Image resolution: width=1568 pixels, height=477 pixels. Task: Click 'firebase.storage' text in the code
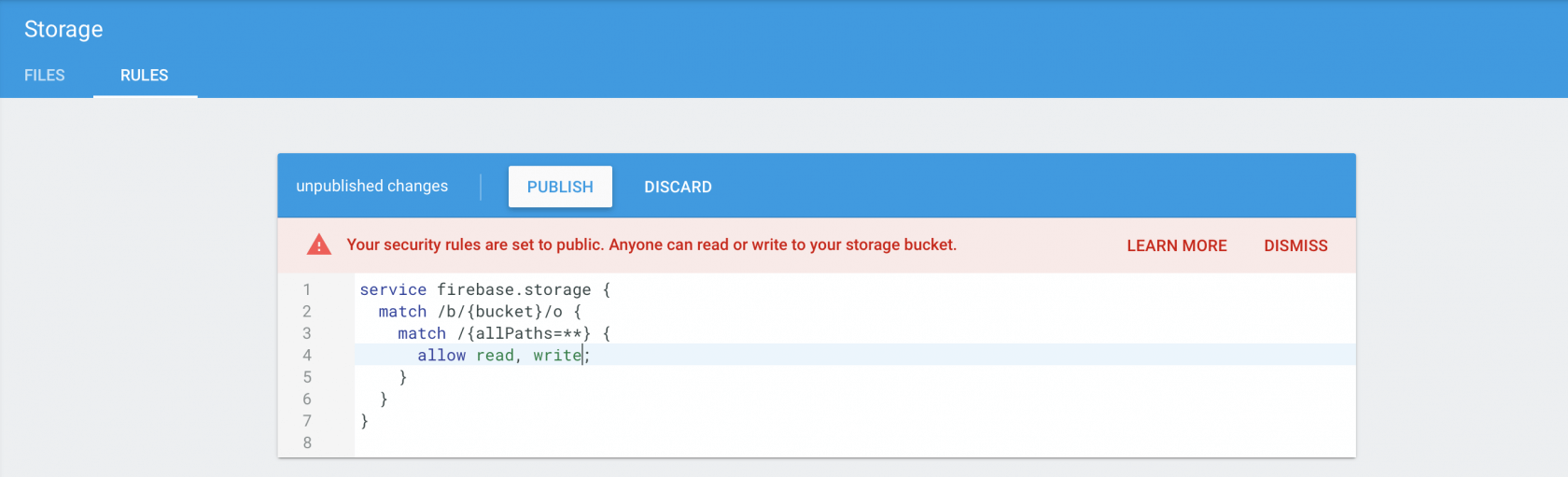[x=513, y=290]
